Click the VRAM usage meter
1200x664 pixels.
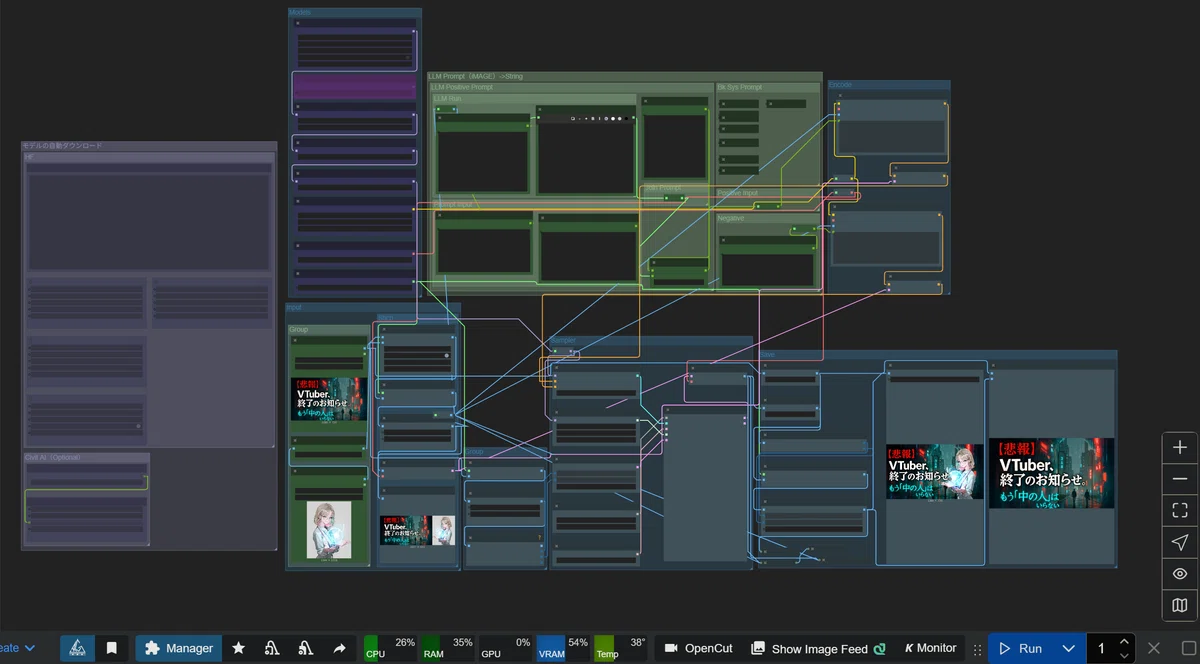pos(563,648)
